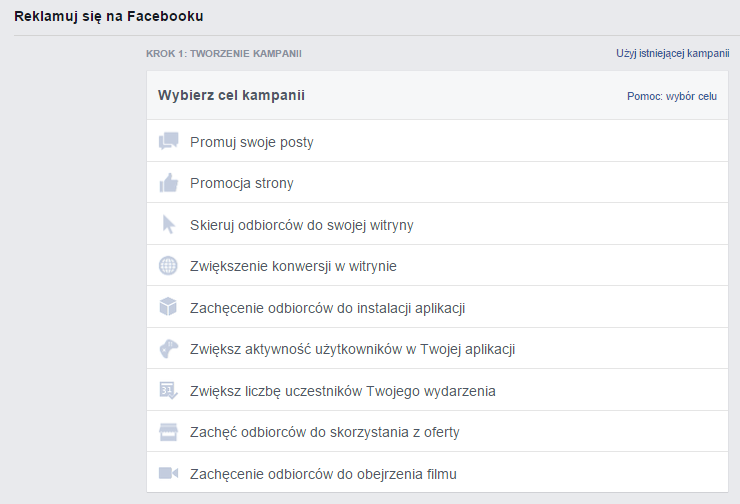Screen dimensions: 740x504
Task: Choose 'Zachęć odbiorców do skorzystania z oferty'
Action: (x=437, y=431)
